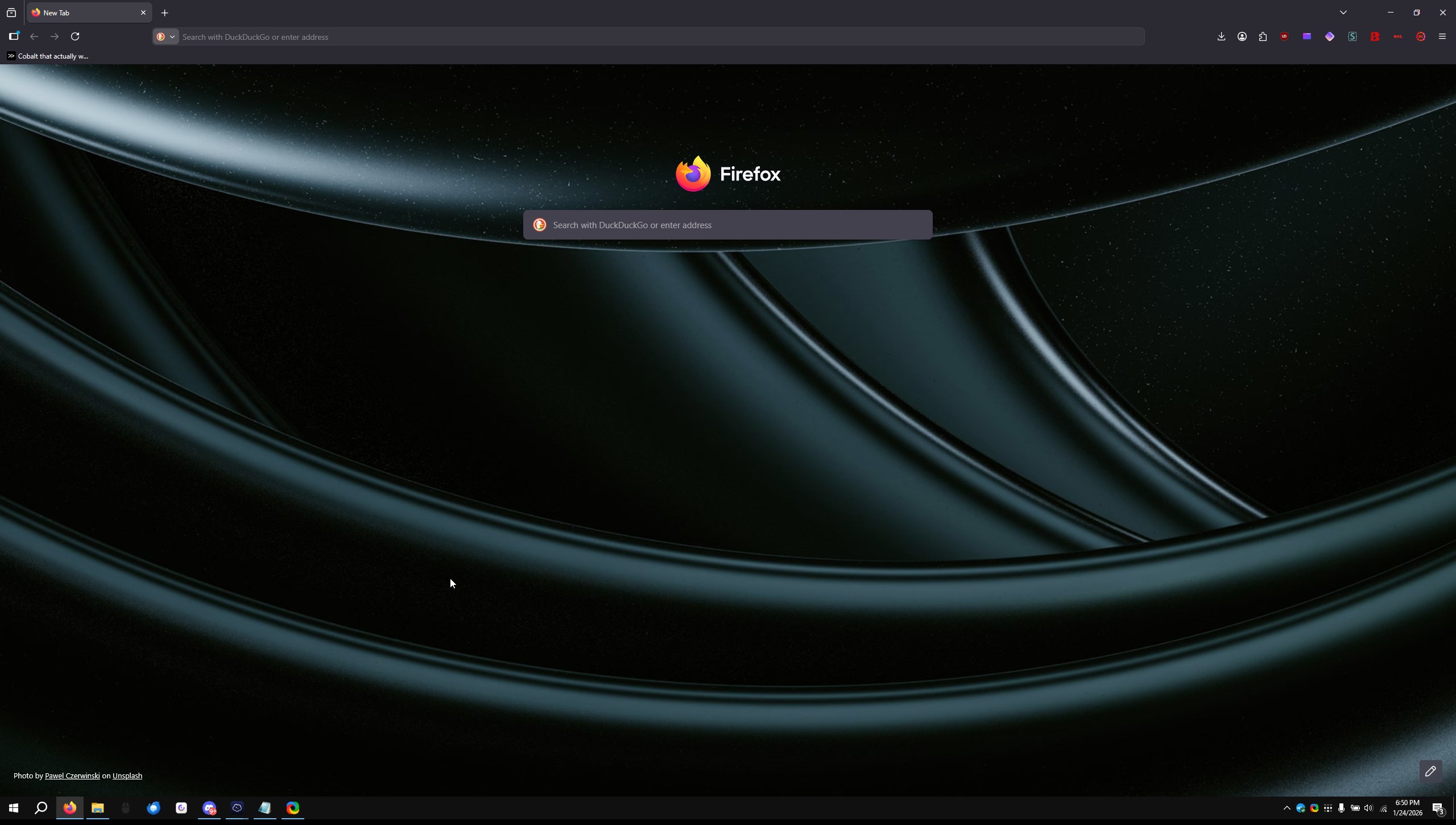Open the Downloads panel icon

tap(1221, 36)
